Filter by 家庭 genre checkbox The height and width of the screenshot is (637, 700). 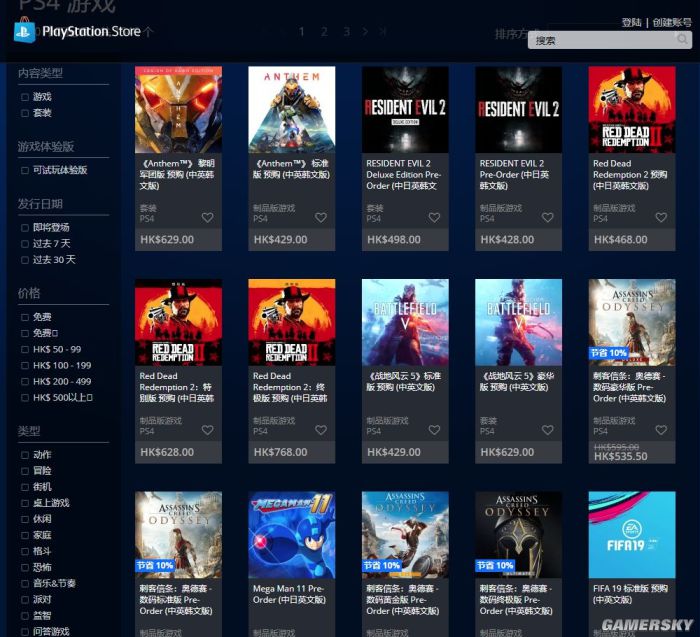point(25,535)
